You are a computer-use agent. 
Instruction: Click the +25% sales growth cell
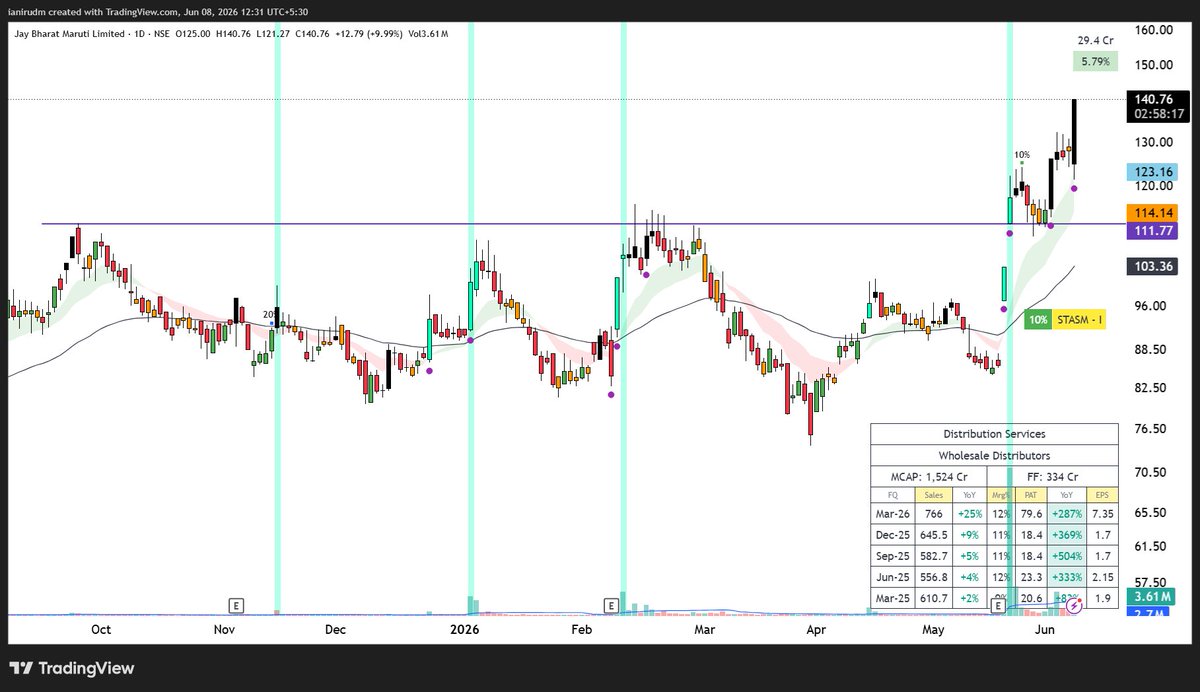969,514
